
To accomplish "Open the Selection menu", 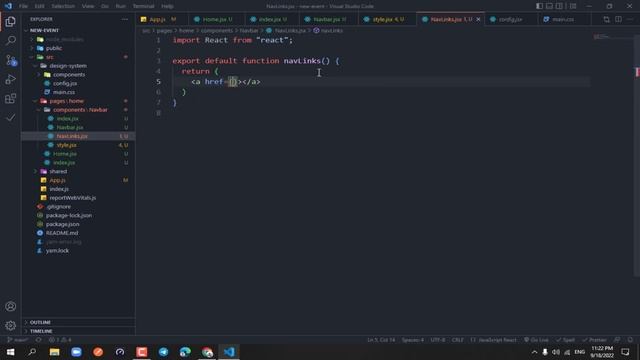I will (63, 6).
